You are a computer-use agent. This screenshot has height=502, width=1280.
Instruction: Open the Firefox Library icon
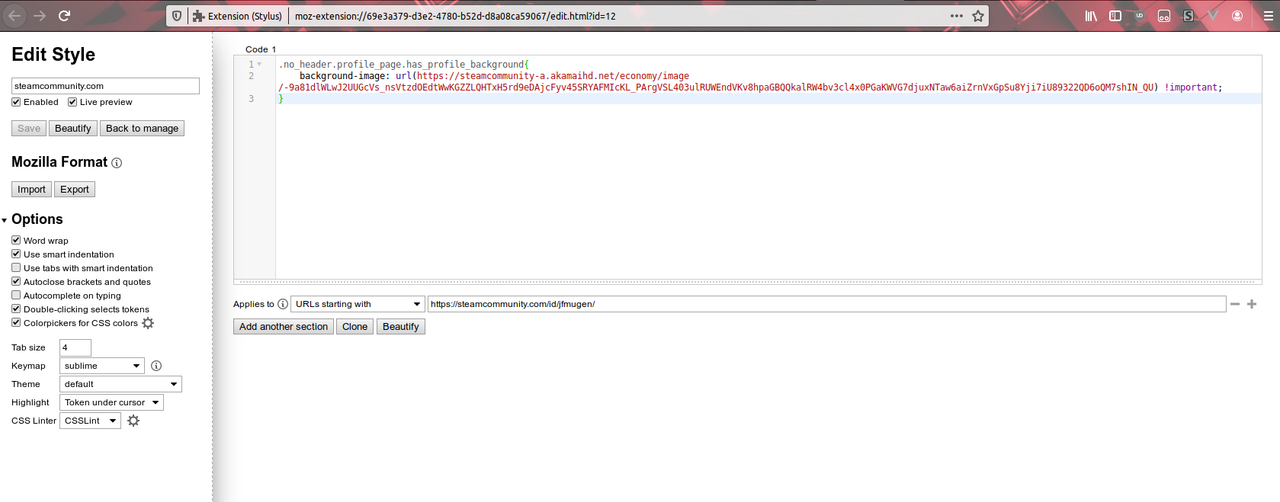pyautogui.click(x=1091, y=16)
